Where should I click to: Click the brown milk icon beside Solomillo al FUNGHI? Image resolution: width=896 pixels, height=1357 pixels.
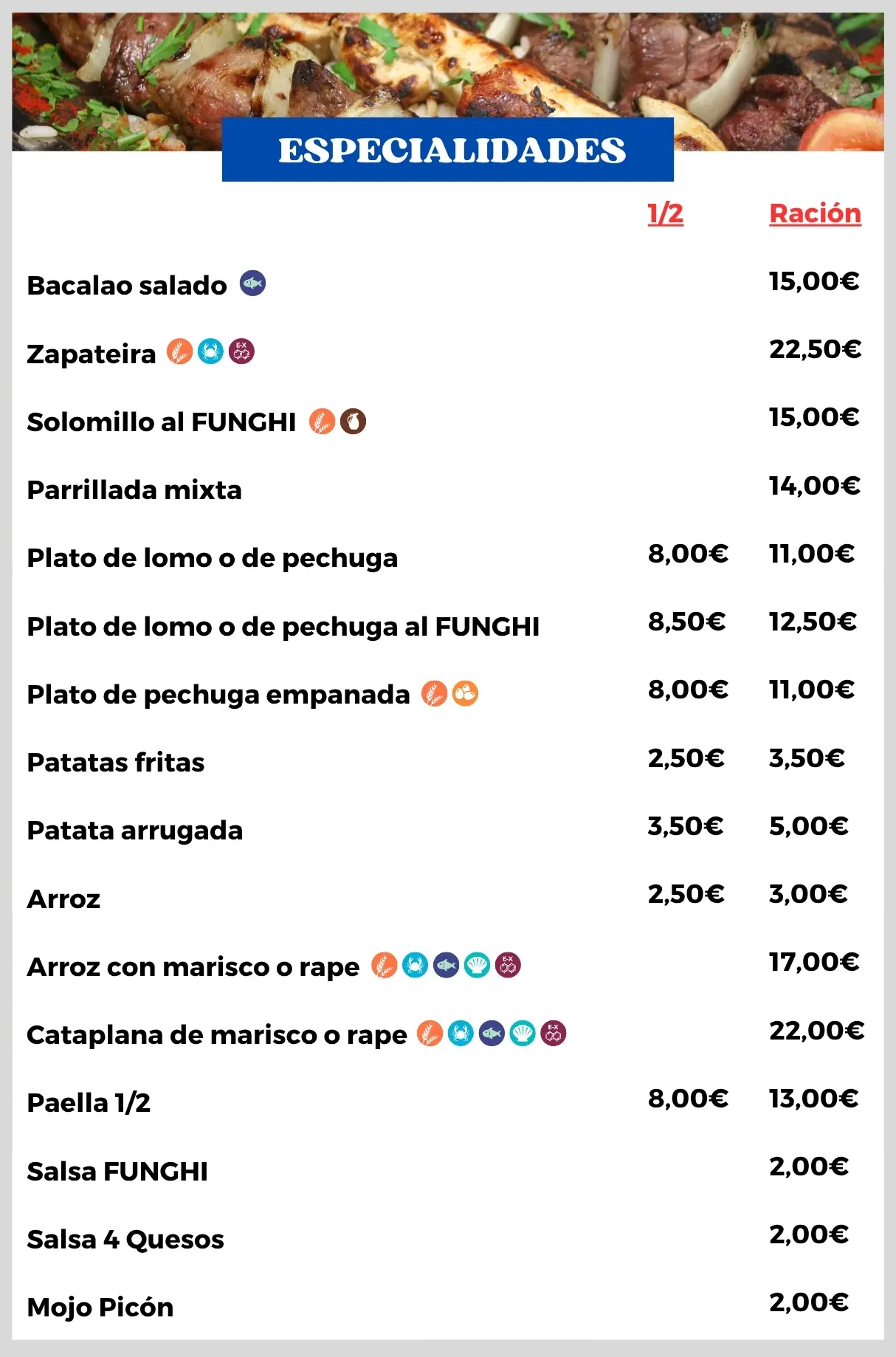[x=353, y=421]
